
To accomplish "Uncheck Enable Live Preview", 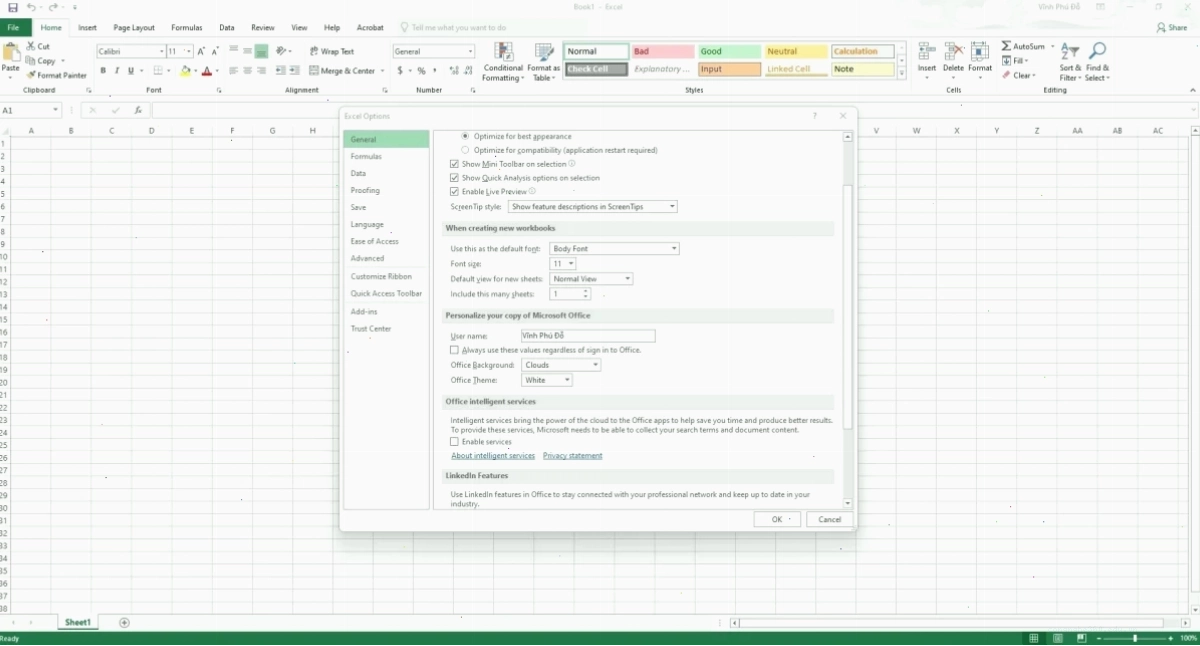I will pos(454,191).
